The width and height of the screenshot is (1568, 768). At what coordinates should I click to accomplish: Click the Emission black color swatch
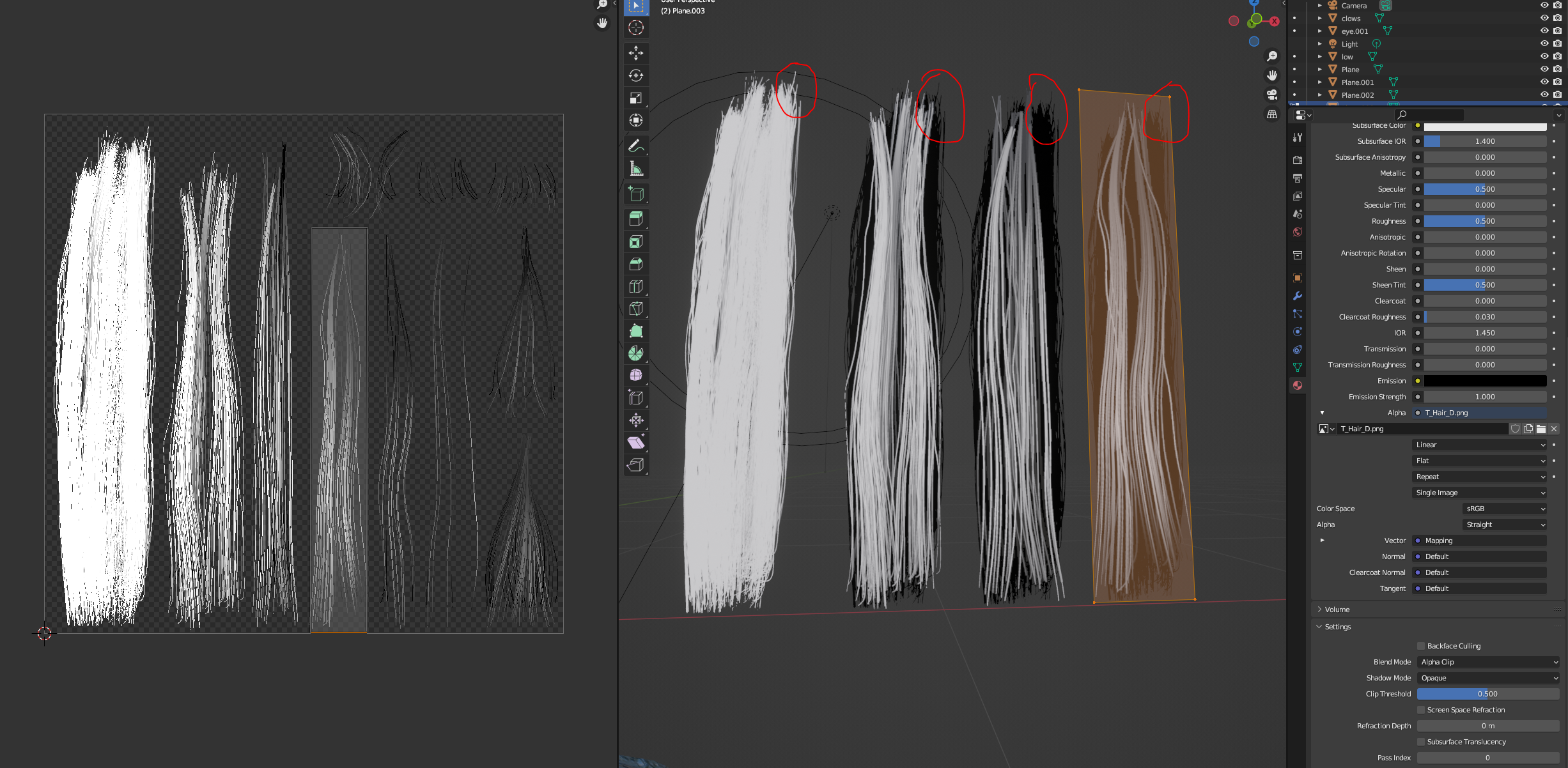point(1485,381)
